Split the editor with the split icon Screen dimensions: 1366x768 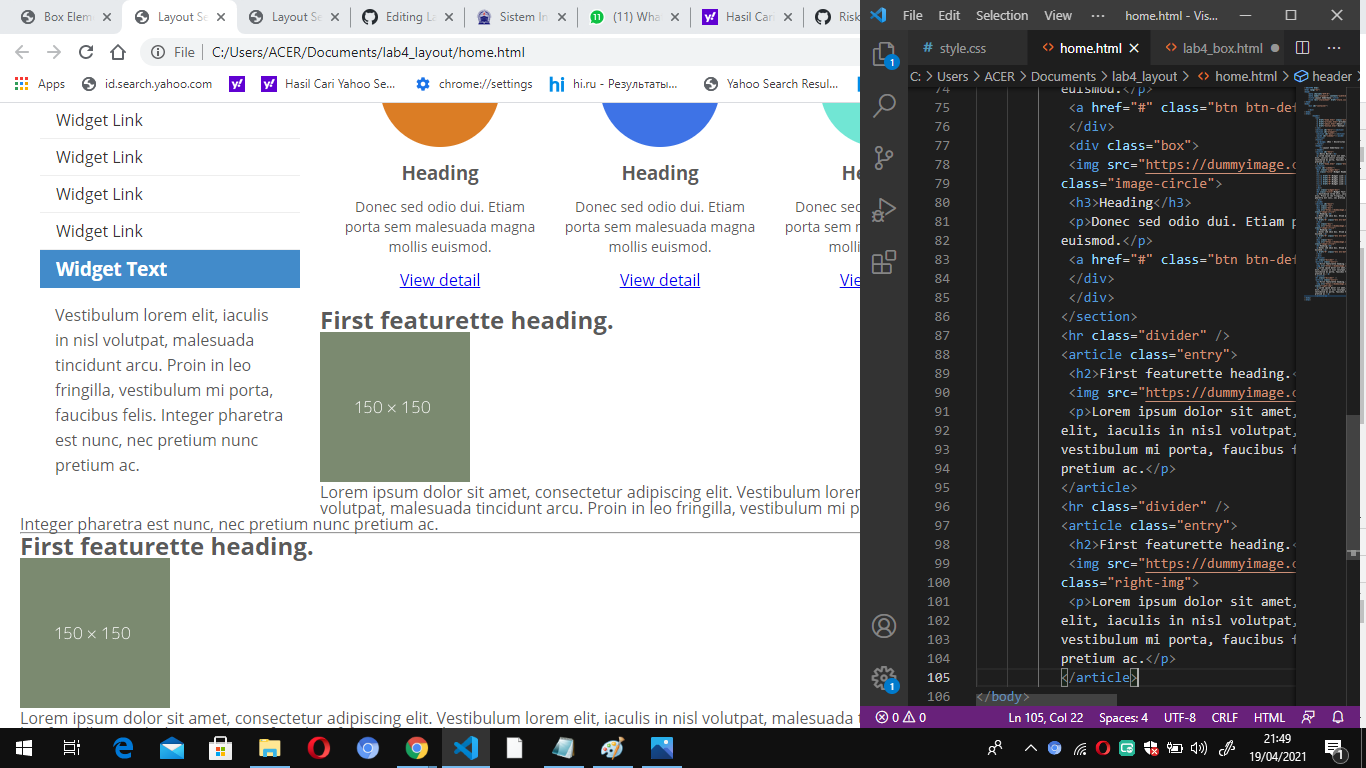pyautogui.click(x=1301, y=47)
